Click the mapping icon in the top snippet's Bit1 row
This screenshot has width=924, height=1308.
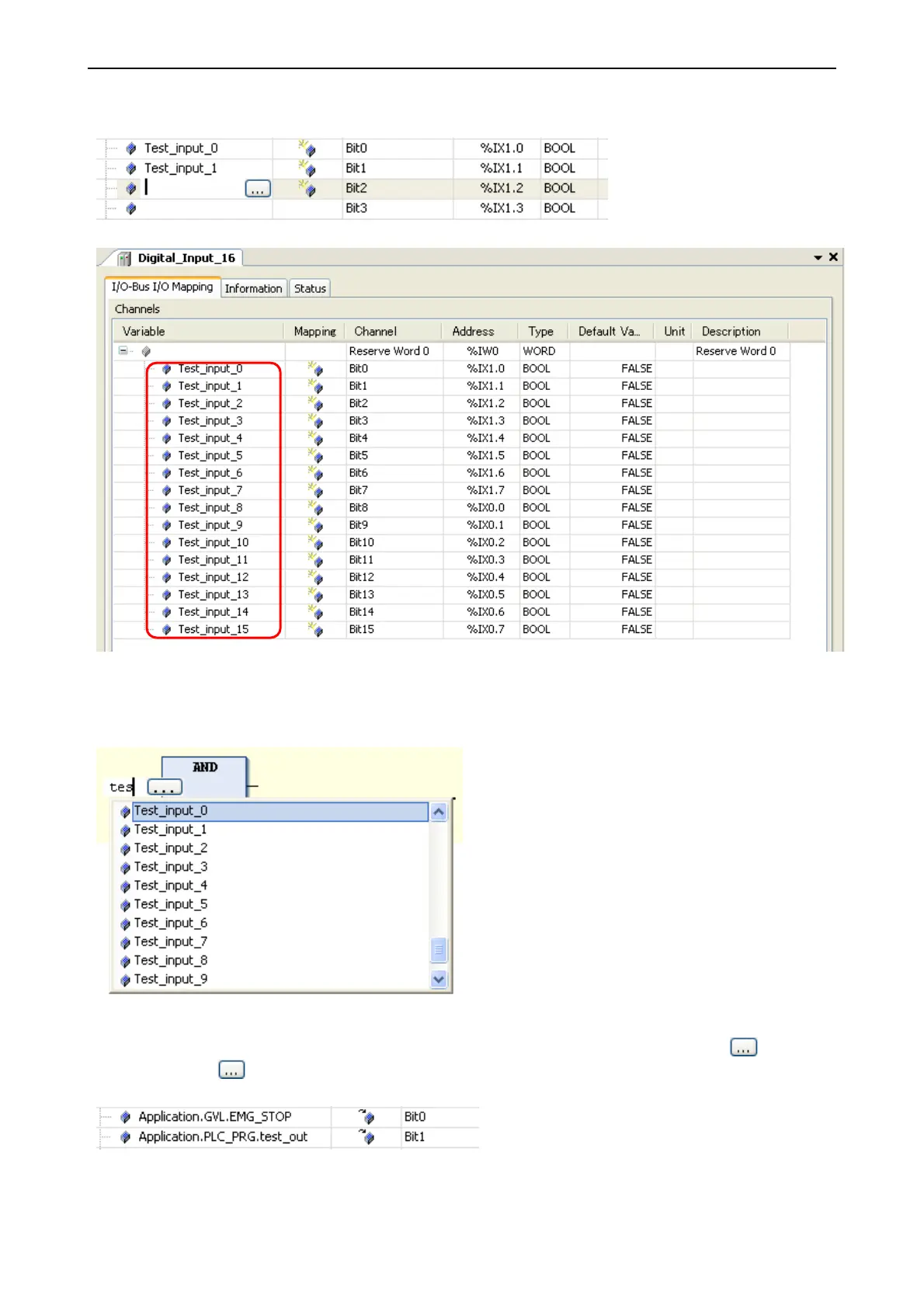307,168
